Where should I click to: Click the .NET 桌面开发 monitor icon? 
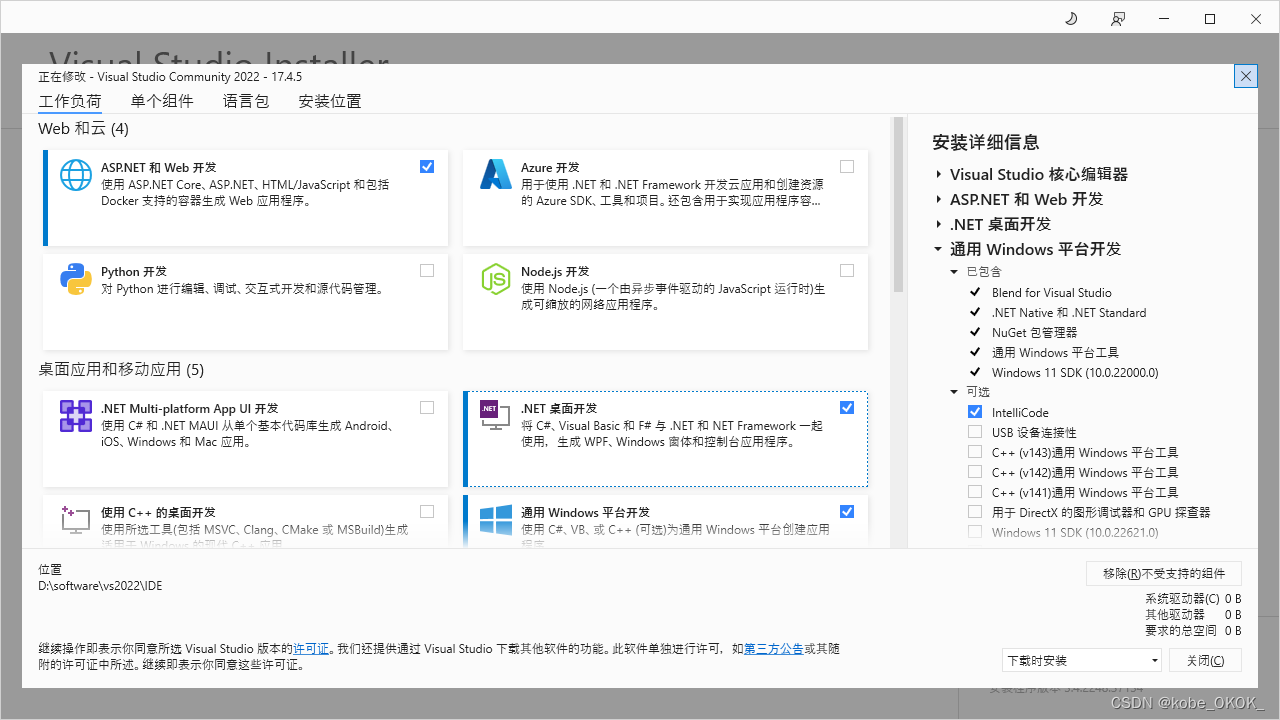tap(495, 416)
